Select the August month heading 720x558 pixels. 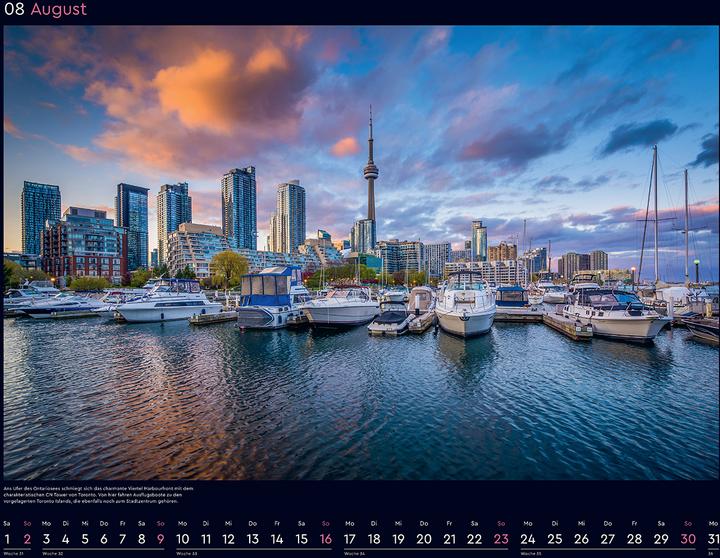tap(58, 10)
